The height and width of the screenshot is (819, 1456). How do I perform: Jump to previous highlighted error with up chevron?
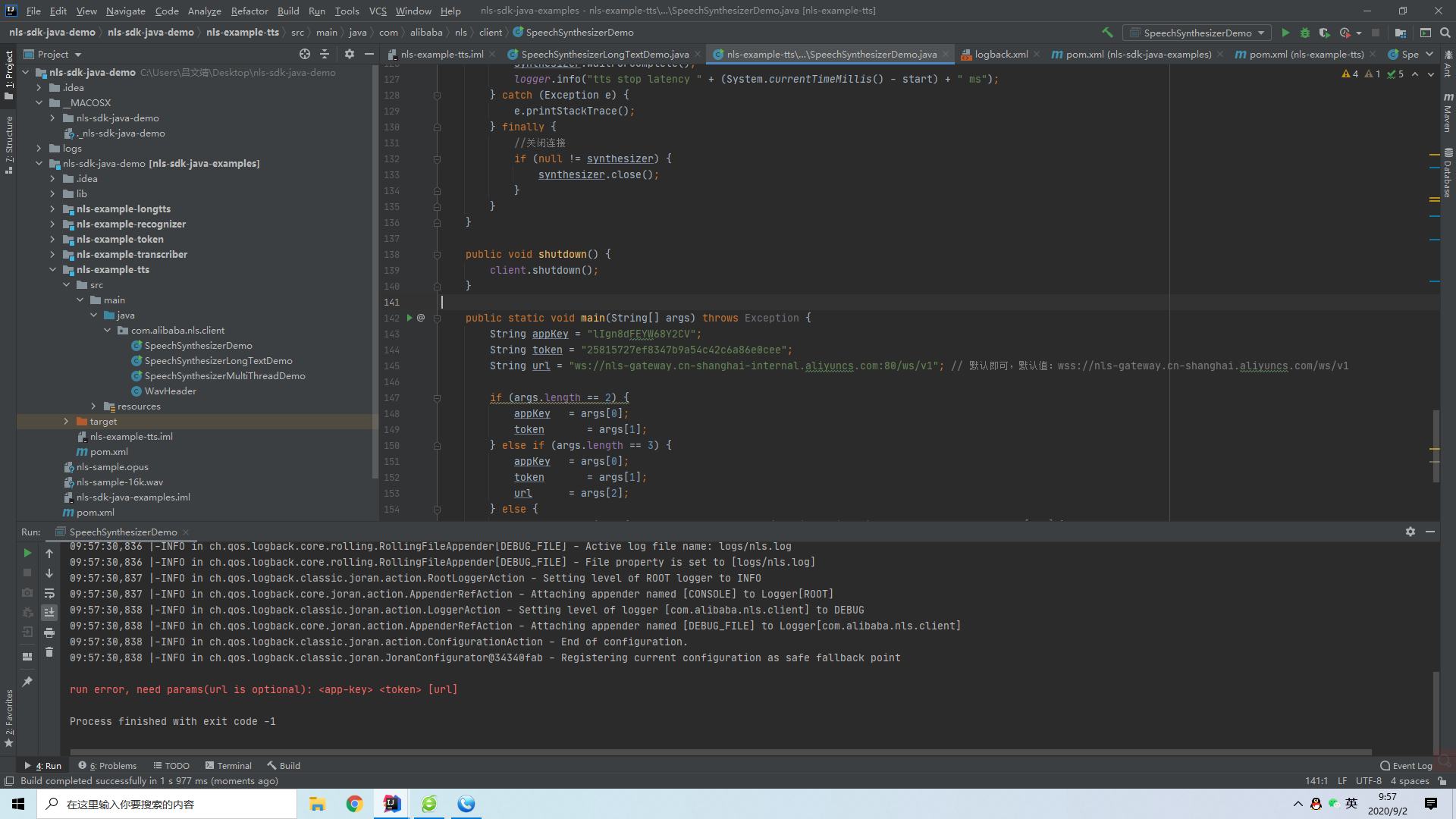click(x=1415, y=74)
